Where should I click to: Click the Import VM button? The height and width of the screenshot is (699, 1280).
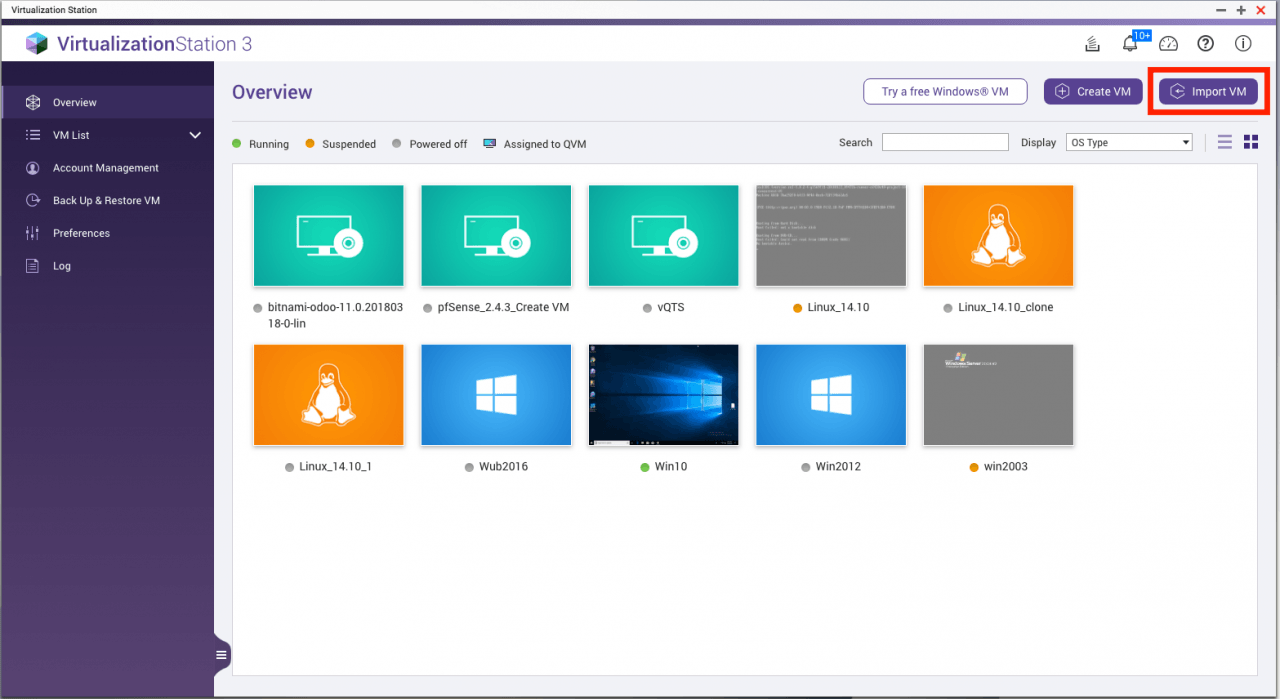[1208, 92]
